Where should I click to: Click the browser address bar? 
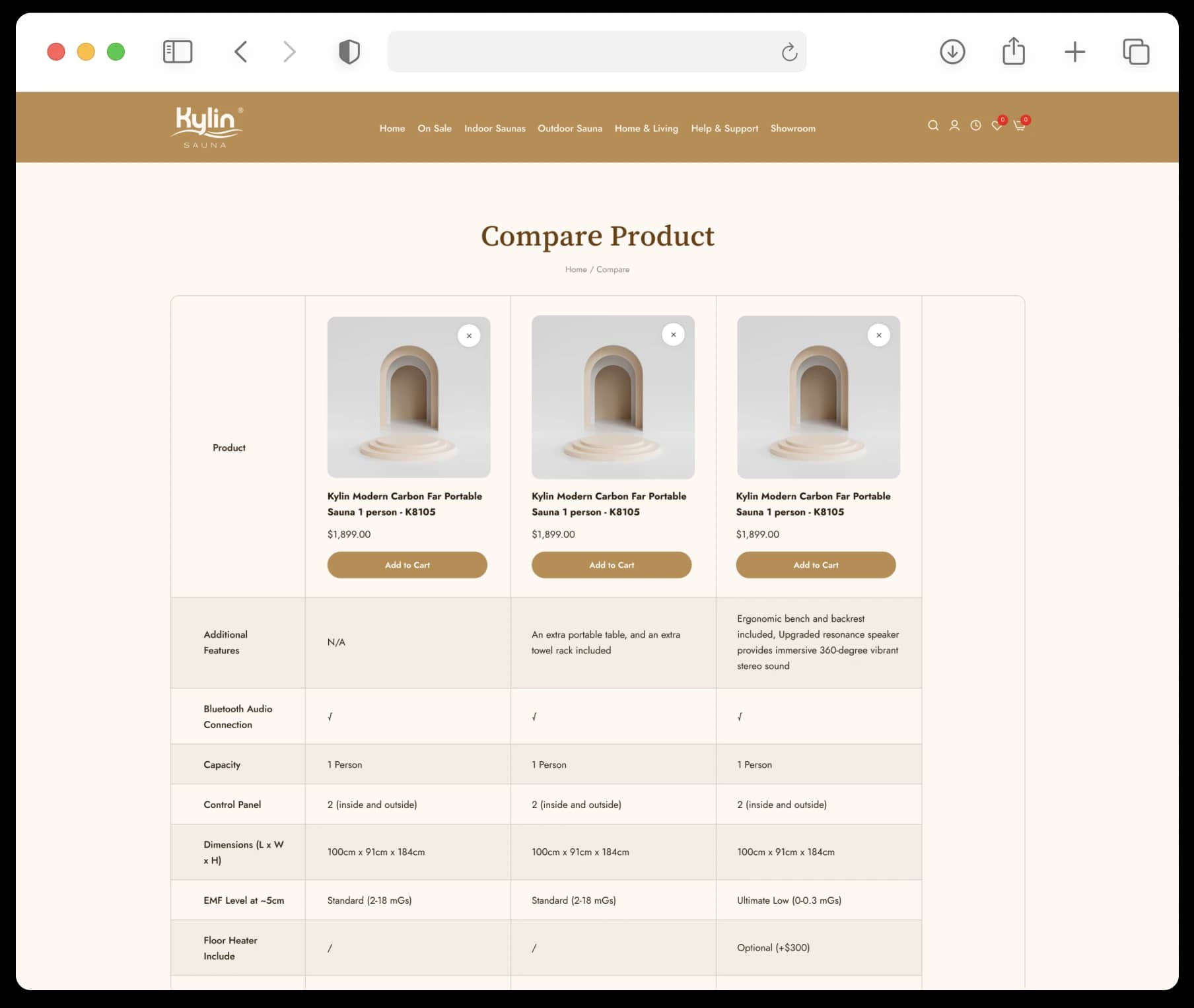tap(596, 51)
